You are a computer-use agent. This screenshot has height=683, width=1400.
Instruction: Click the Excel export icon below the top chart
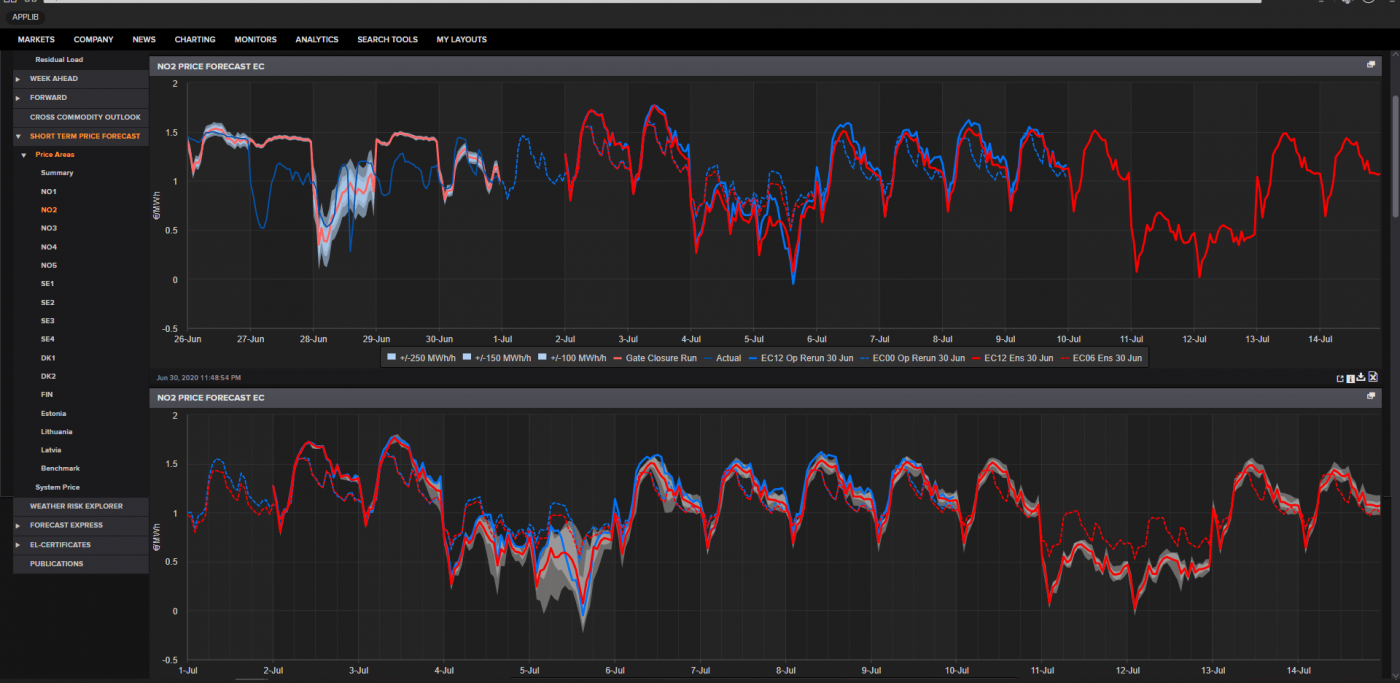[x=1373, y=377]
